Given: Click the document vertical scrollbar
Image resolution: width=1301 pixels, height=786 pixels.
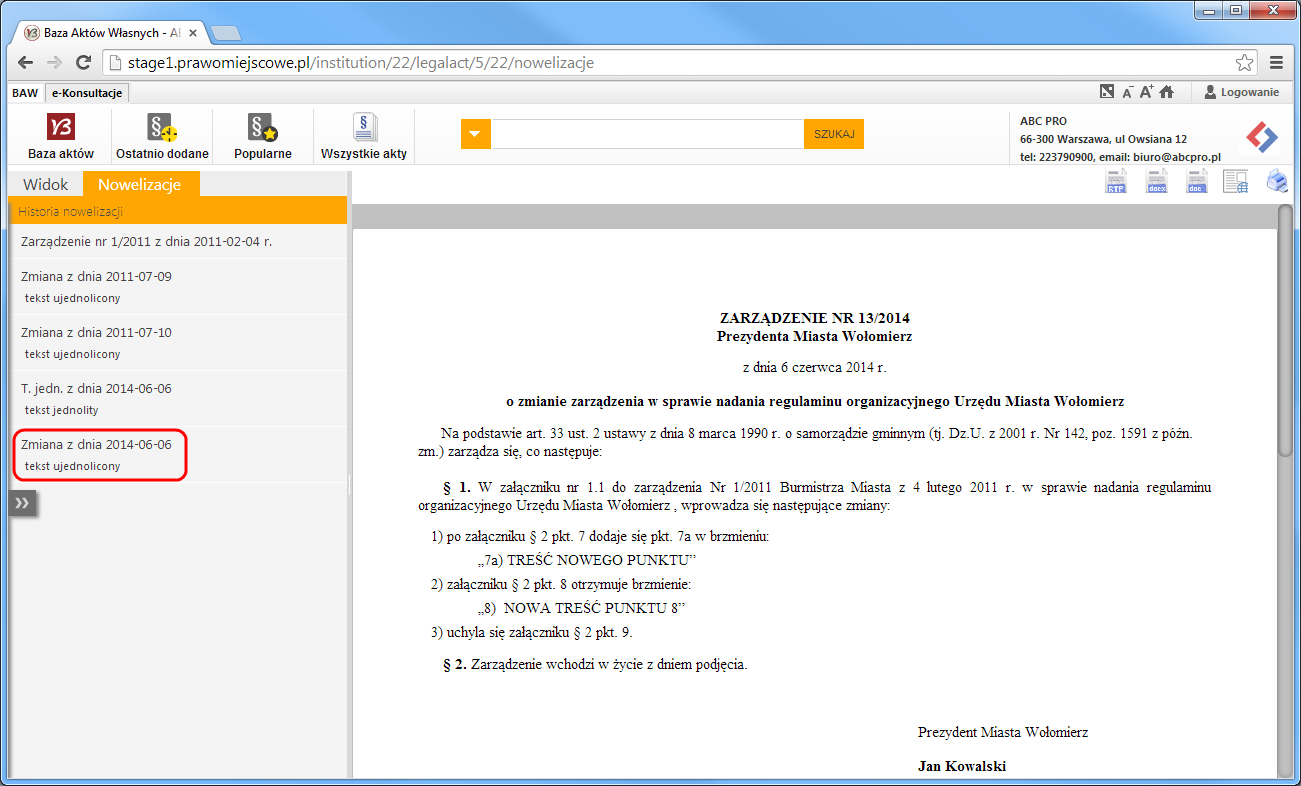Looking at the screenshot, I should pos(1285,330).
